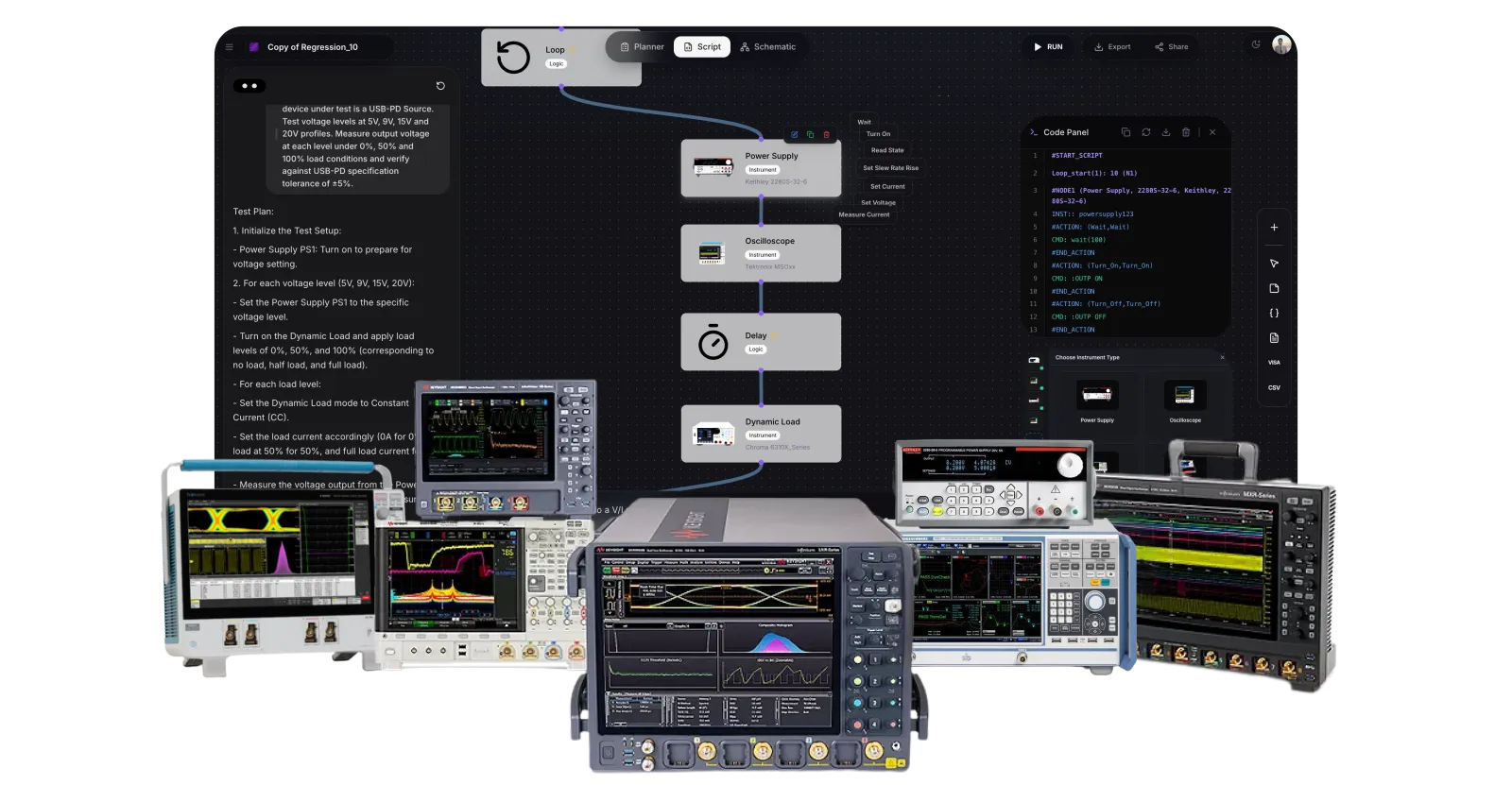Click the Test Plan: heading text
Screen dimensions: 1512x785
click(253, 212)
